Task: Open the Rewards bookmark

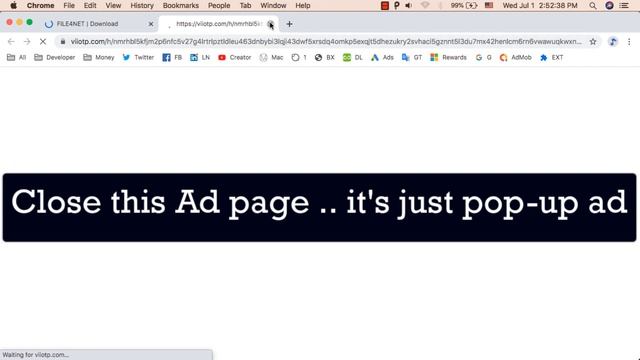Action: click(449, 58)
